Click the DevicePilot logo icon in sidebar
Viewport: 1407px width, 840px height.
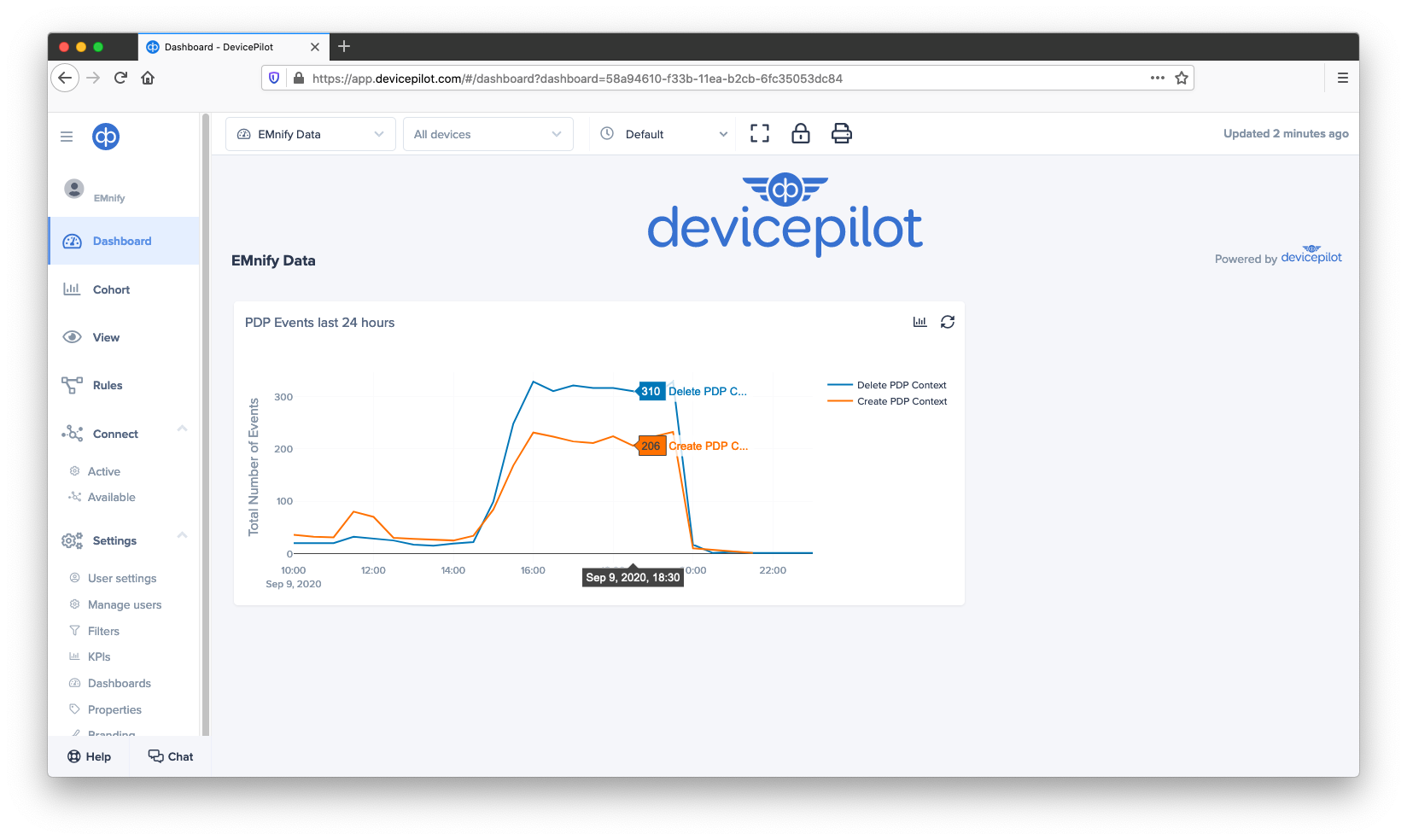106,137
